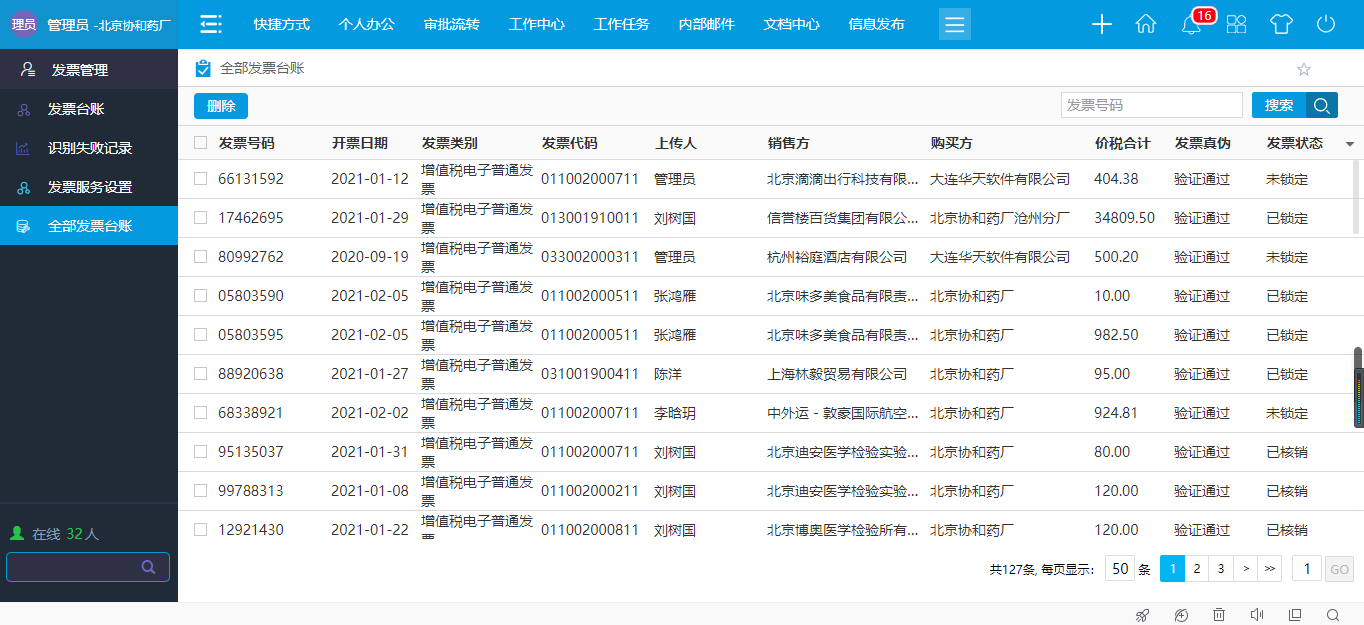Click the plus icon in header
1364x625 pixels.
[x=1101, y=25]
